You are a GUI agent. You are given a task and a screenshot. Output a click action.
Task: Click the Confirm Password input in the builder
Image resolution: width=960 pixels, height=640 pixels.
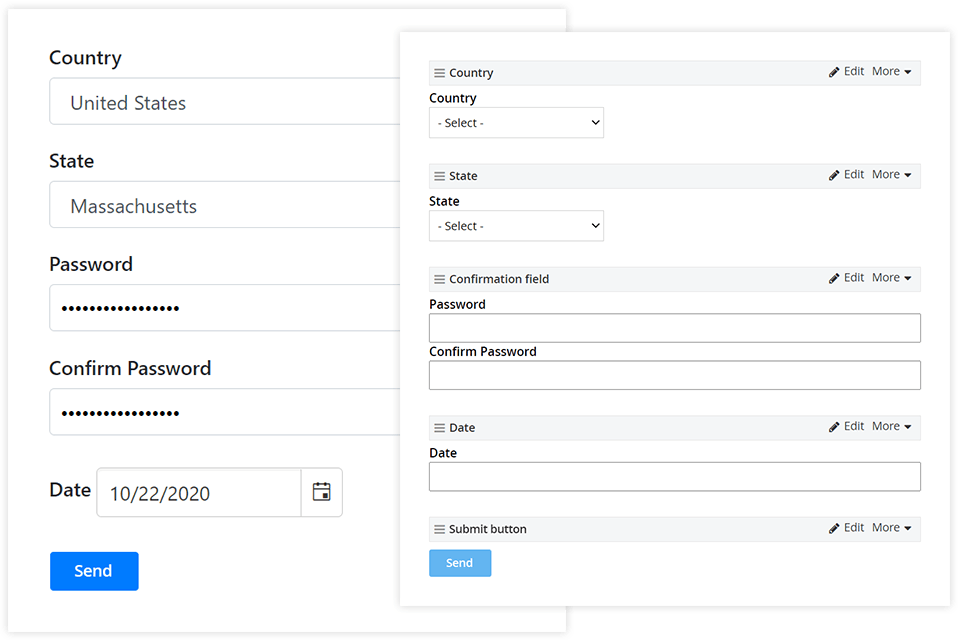674,375
